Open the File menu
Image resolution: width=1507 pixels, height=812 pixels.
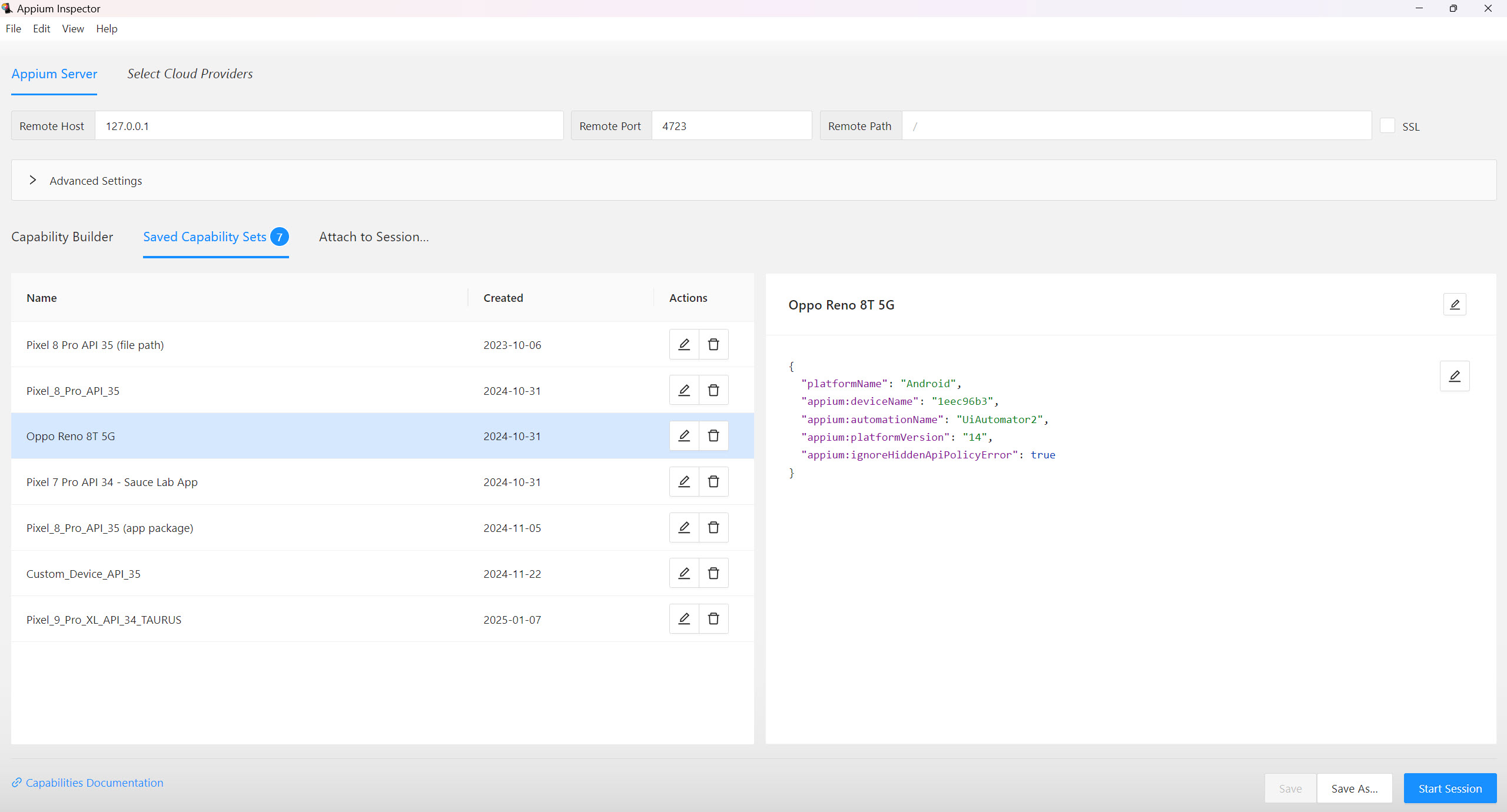pos(14,29)
